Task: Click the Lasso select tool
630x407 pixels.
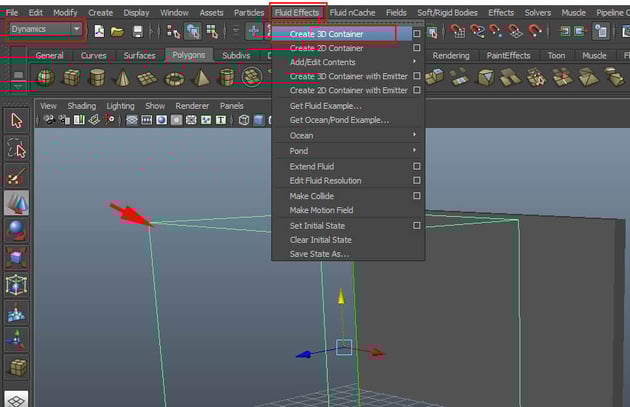Action: [x=17, y=148]
